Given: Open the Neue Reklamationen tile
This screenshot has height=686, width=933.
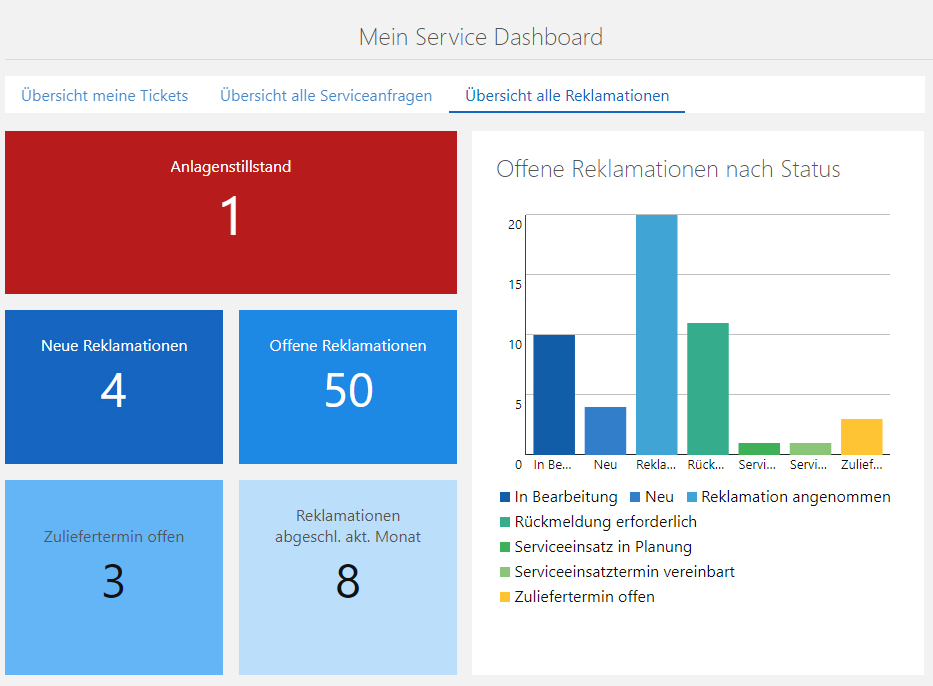Looking at the screenshot, I should point(114,387).
